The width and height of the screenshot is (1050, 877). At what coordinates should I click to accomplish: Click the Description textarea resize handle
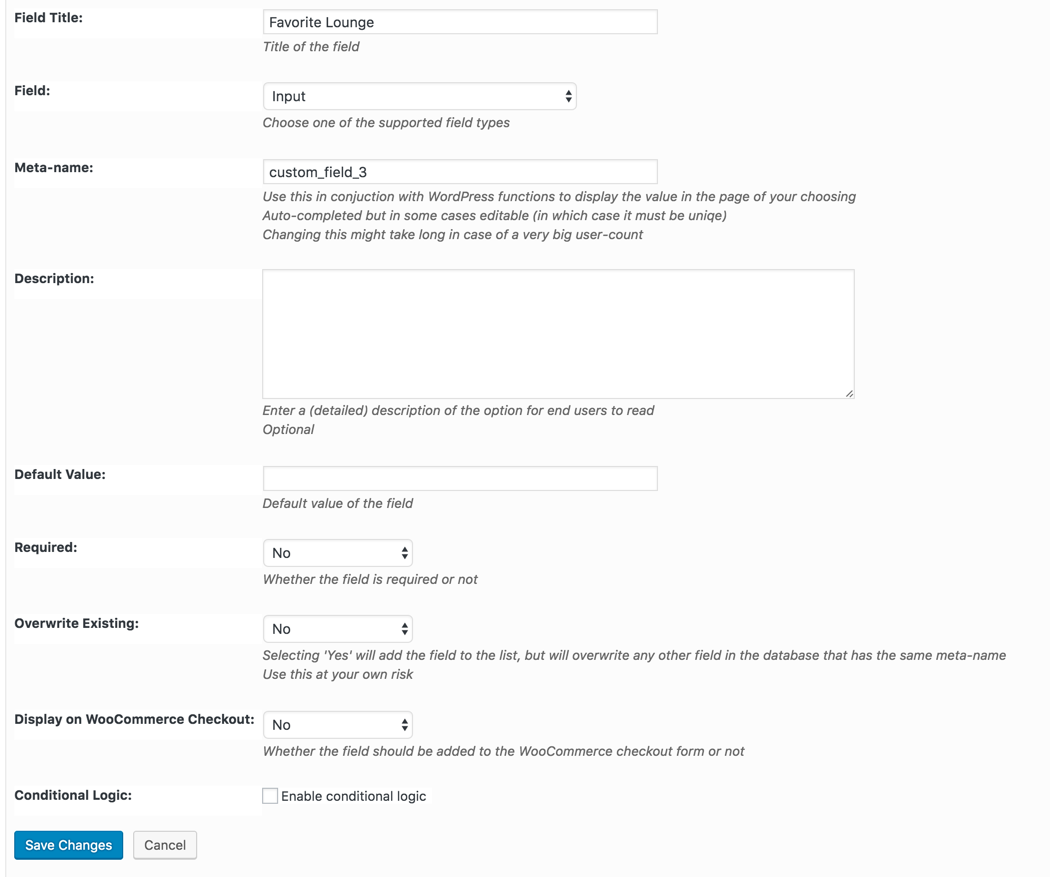point(849,393)
